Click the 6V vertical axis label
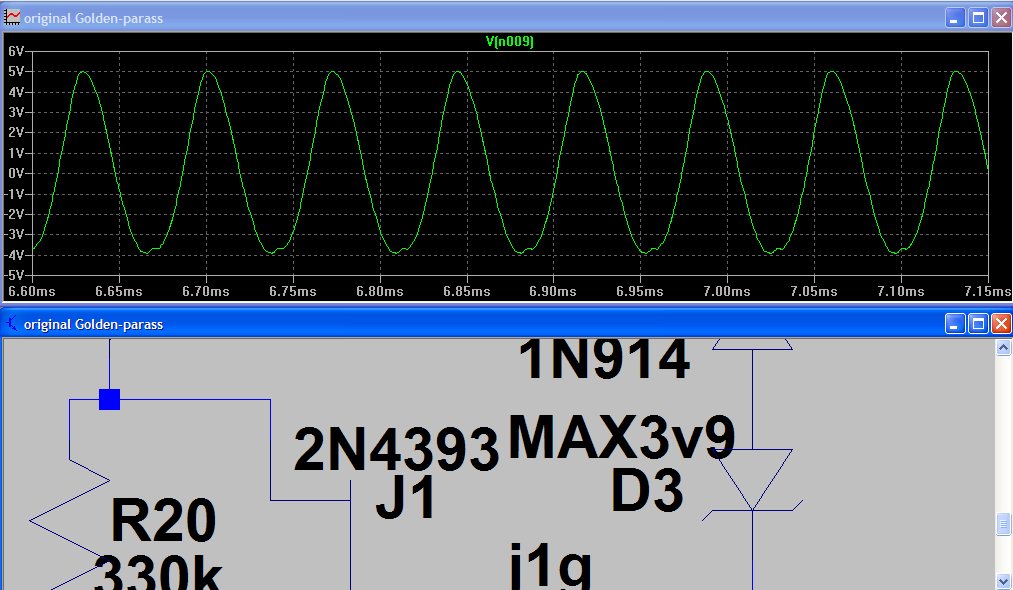The height and width of the screenshot is (590, 1013). (16, 52)
